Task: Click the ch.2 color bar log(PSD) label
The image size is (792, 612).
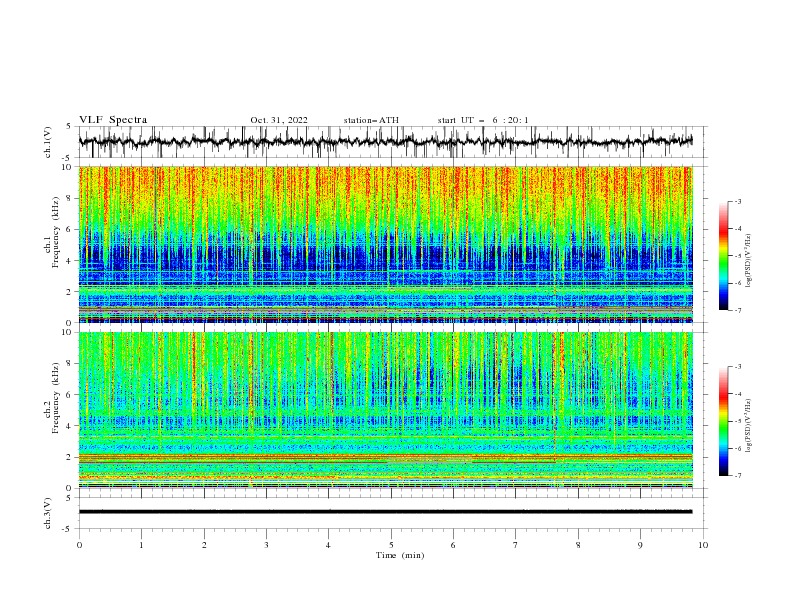Action: (749, 425)
